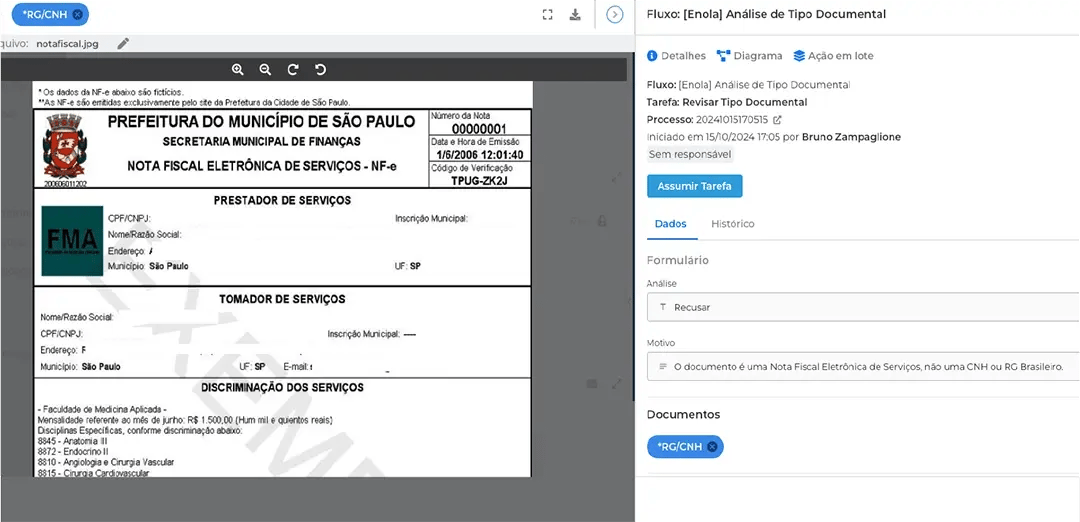
Task: Open process link icon next to 20241015170515
Action: pyautogui.click(x=777, y=120)
